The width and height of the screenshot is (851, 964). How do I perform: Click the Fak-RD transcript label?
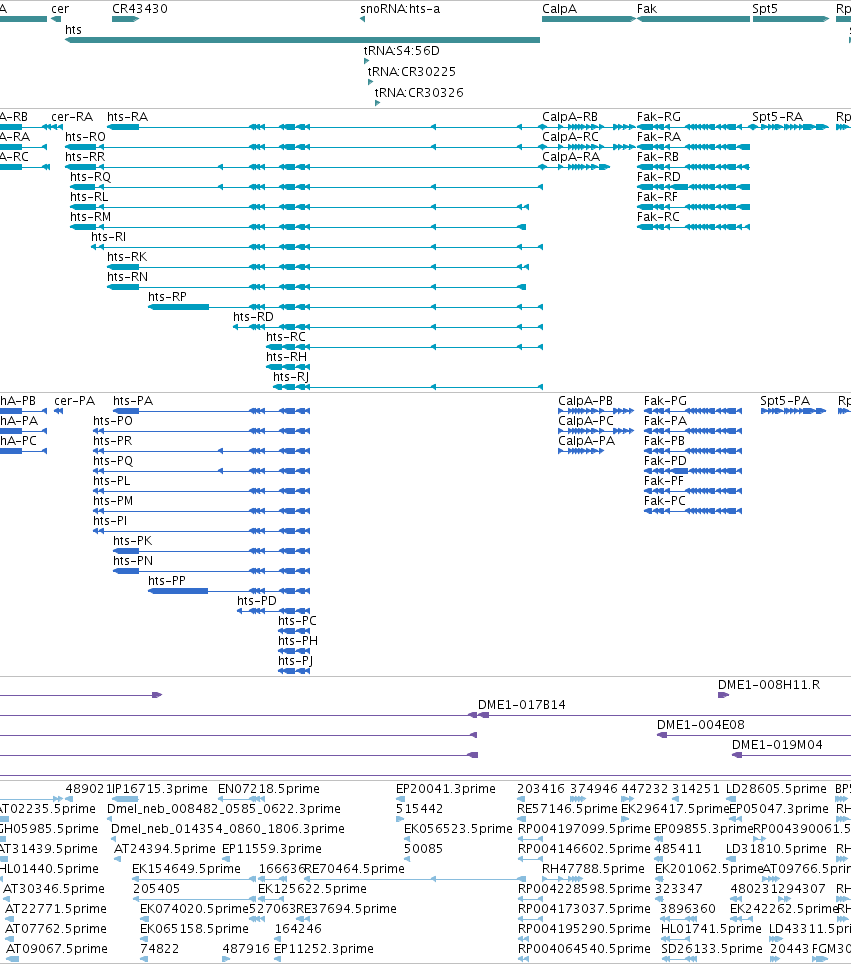click(659, 177)
